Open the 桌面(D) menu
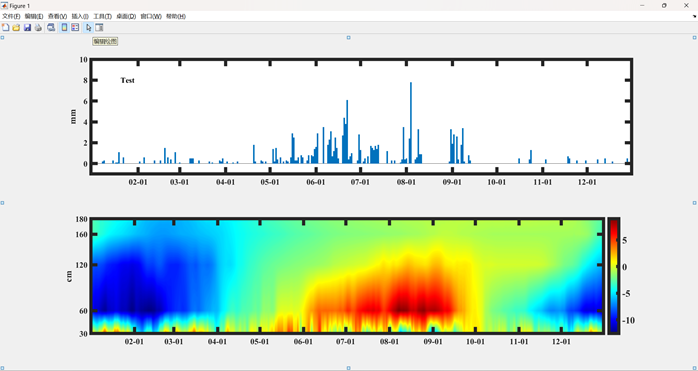 126,16
